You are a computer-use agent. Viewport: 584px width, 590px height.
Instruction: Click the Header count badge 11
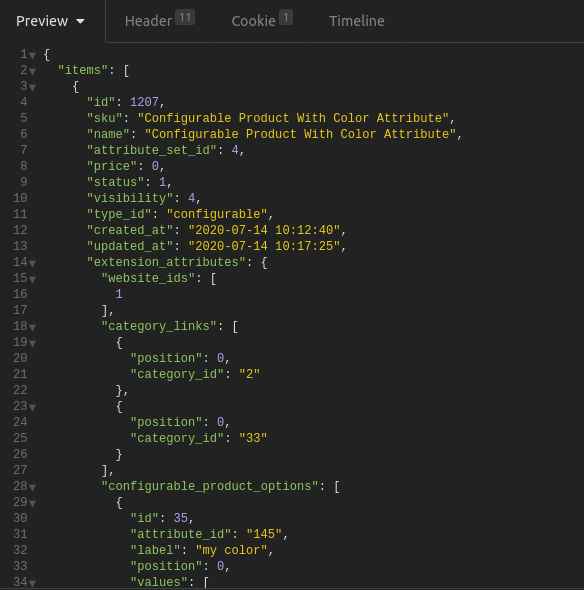pos(185,17)
